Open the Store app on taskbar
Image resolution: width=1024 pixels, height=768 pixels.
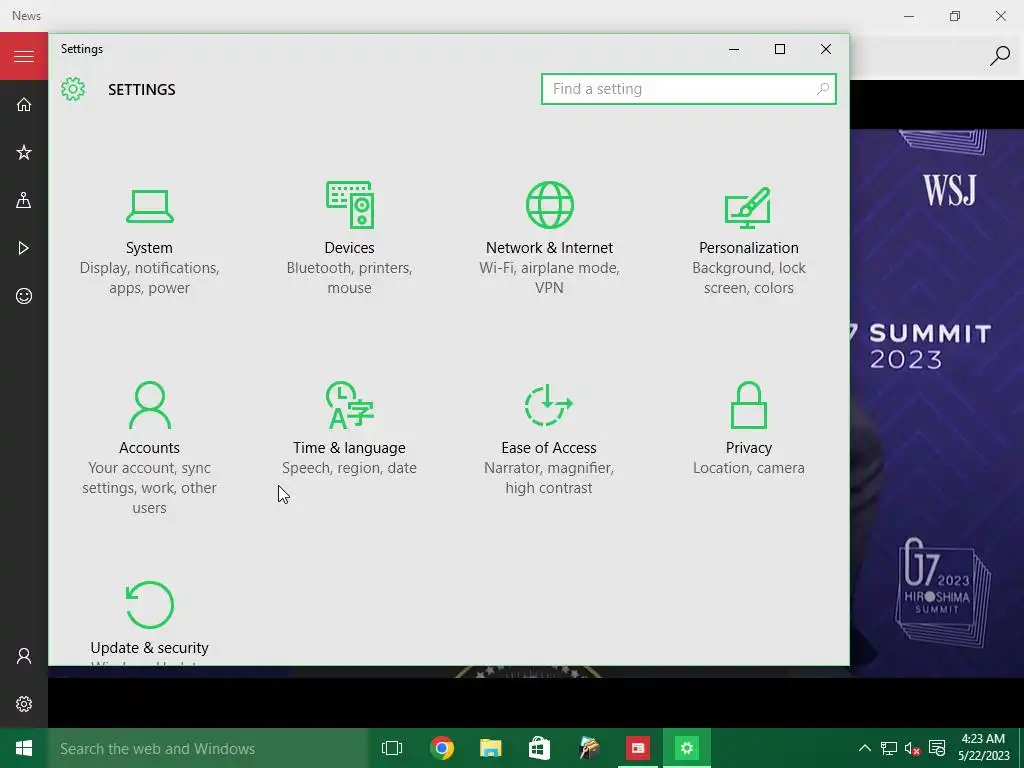pyautogui.click(x=539, y=748)
